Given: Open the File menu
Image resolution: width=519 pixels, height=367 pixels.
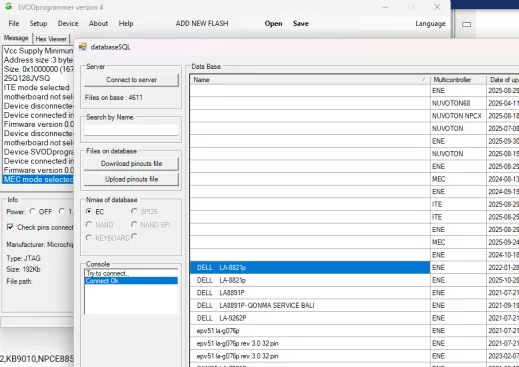Looking at the screenshot, I should click(x=14, y=23).
